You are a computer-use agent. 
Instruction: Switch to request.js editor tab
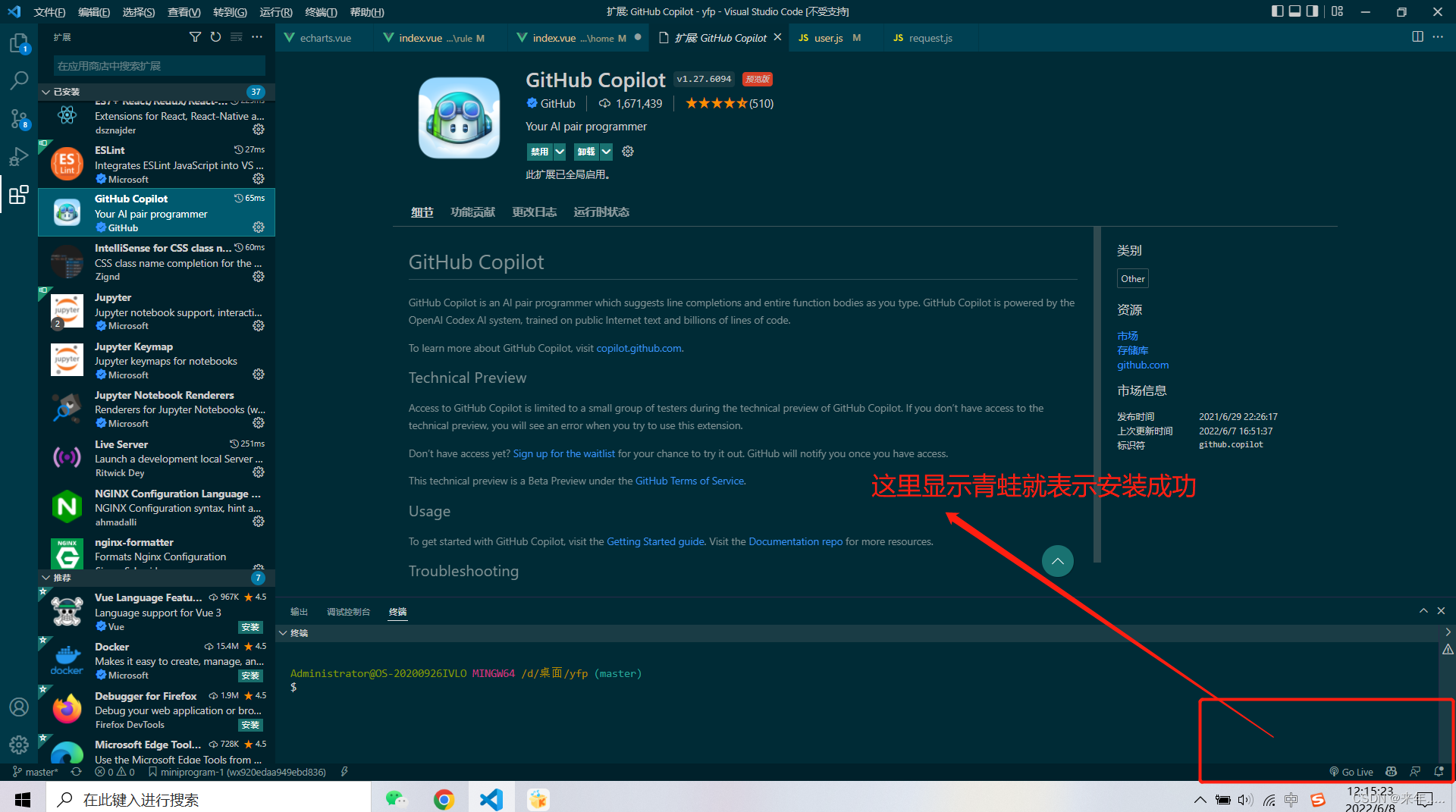930,38
